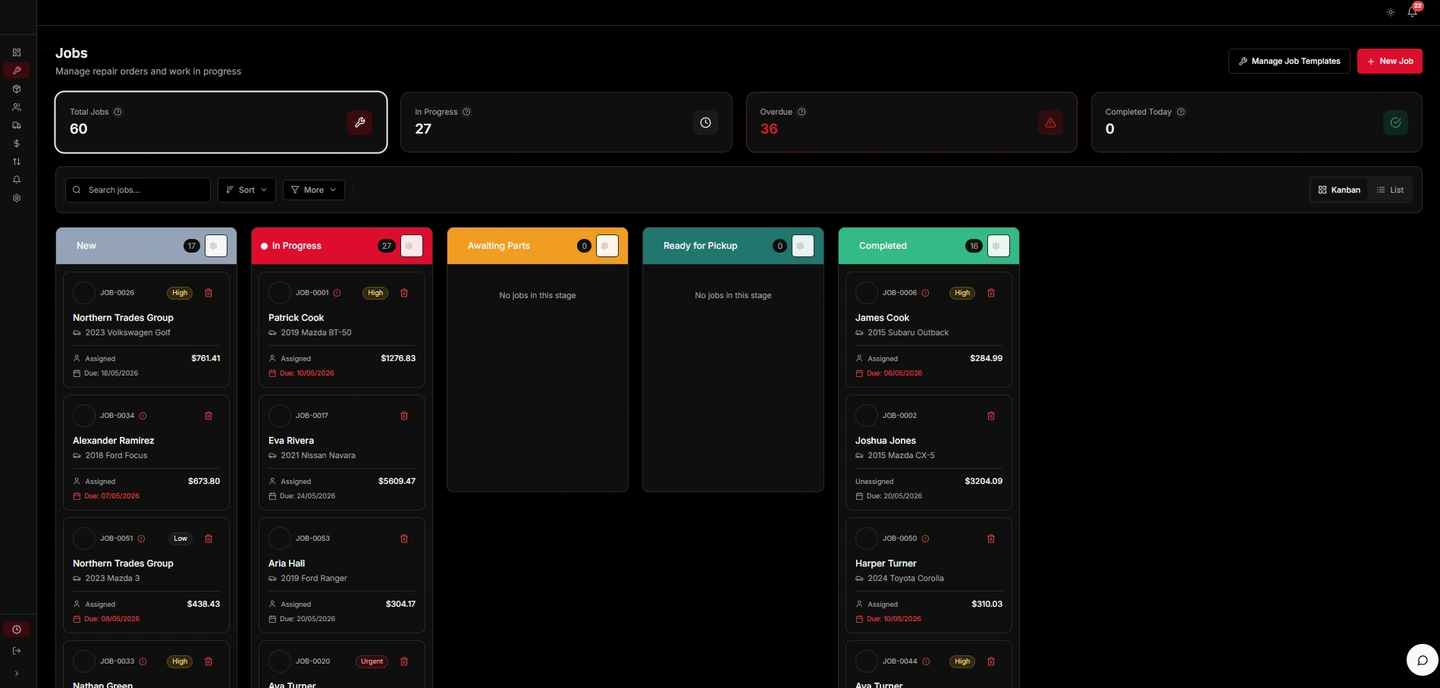Delete JOB-0017 using its trash icon
1440x688 pixels.
pyautogui.click(x=404, y=416)
